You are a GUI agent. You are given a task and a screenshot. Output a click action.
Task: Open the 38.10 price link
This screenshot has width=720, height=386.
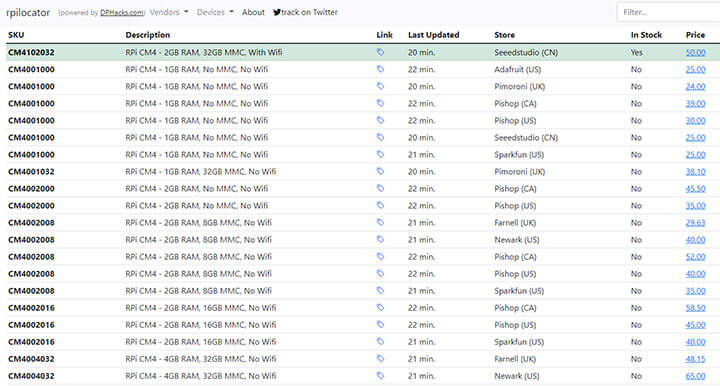(695, 172)
